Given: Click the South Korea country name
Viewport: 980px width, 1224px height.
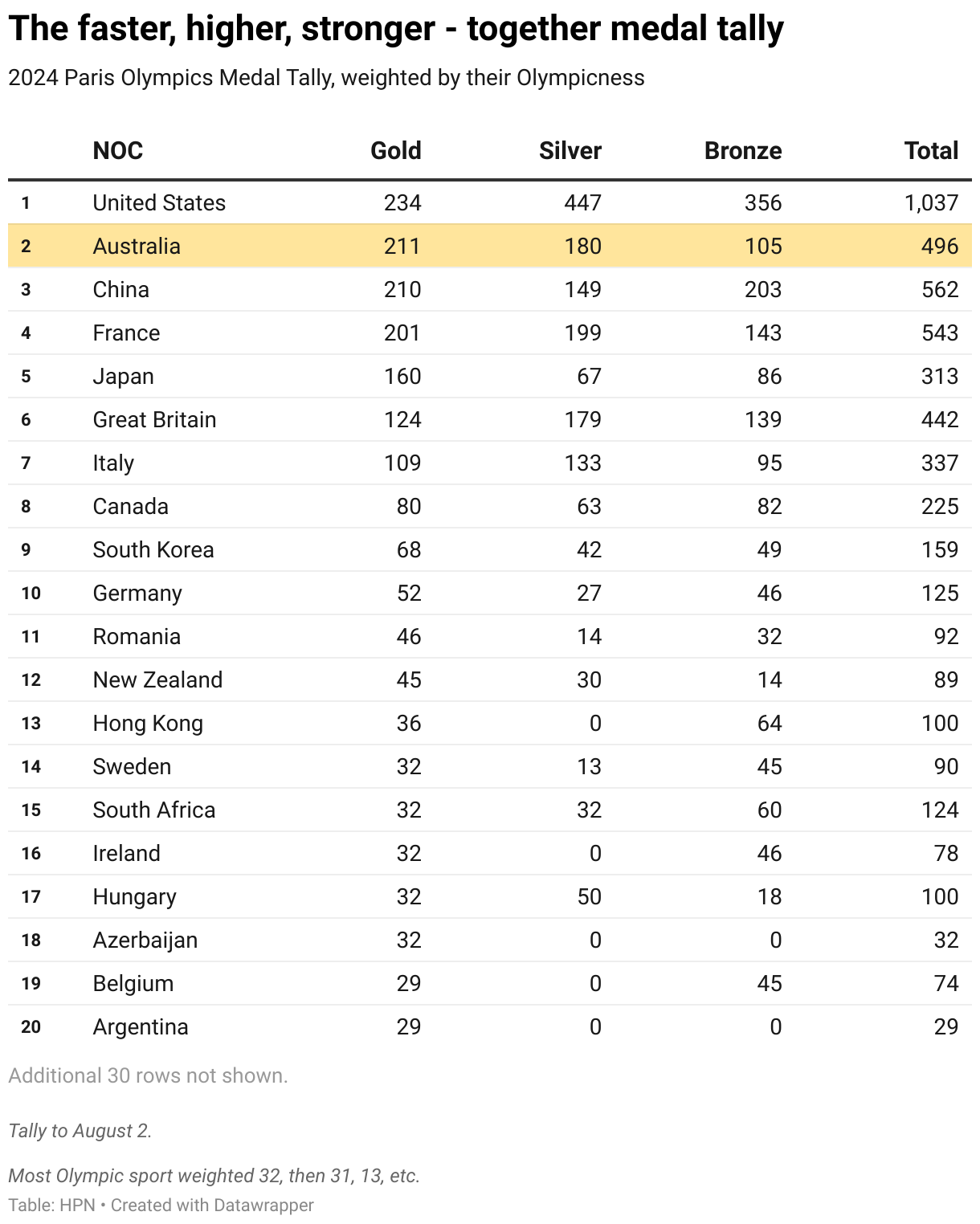Looking at the screenshot, I should pos(153,550).
